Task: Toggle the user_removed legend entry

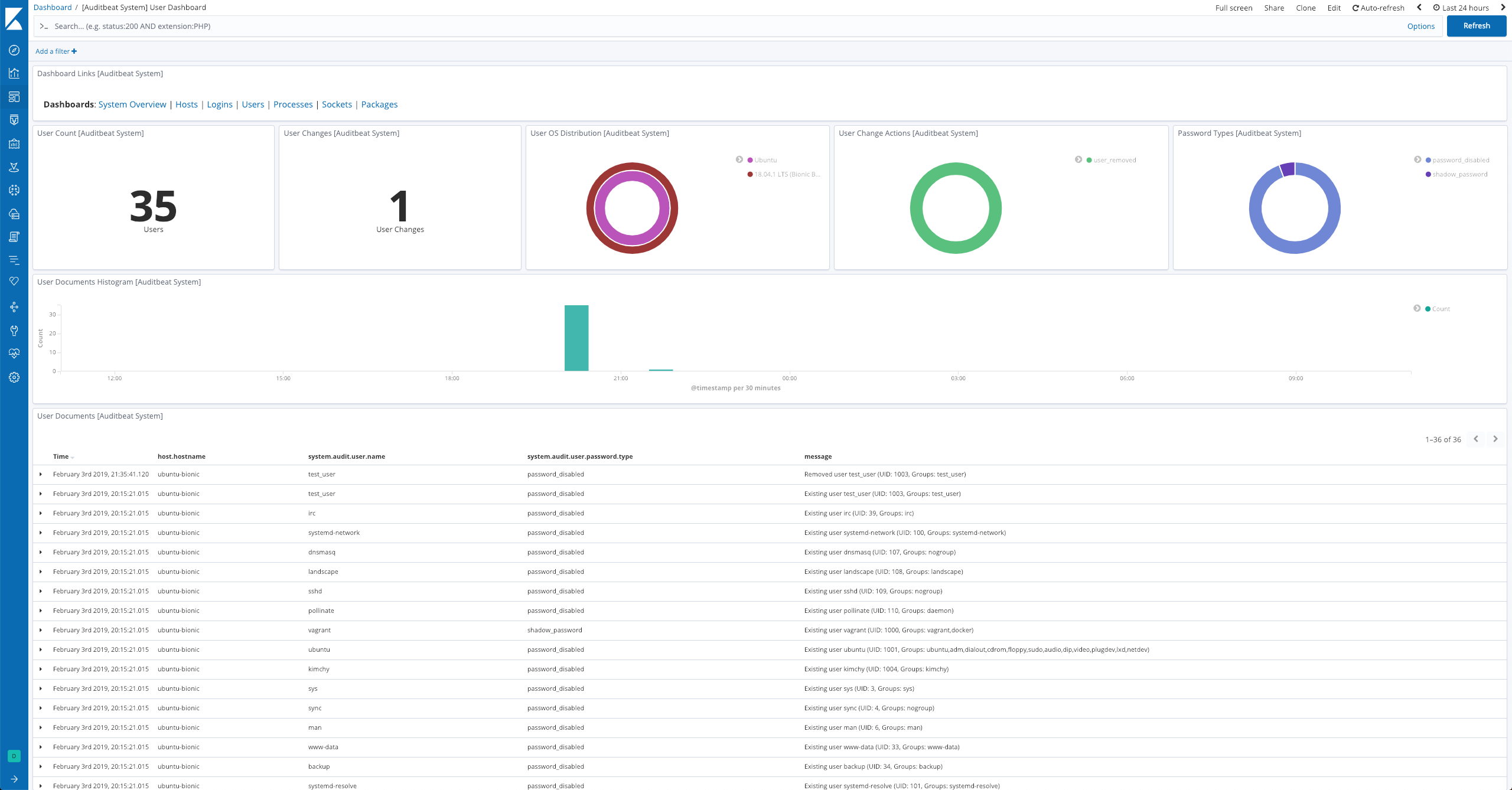Action: point(1115,159)
